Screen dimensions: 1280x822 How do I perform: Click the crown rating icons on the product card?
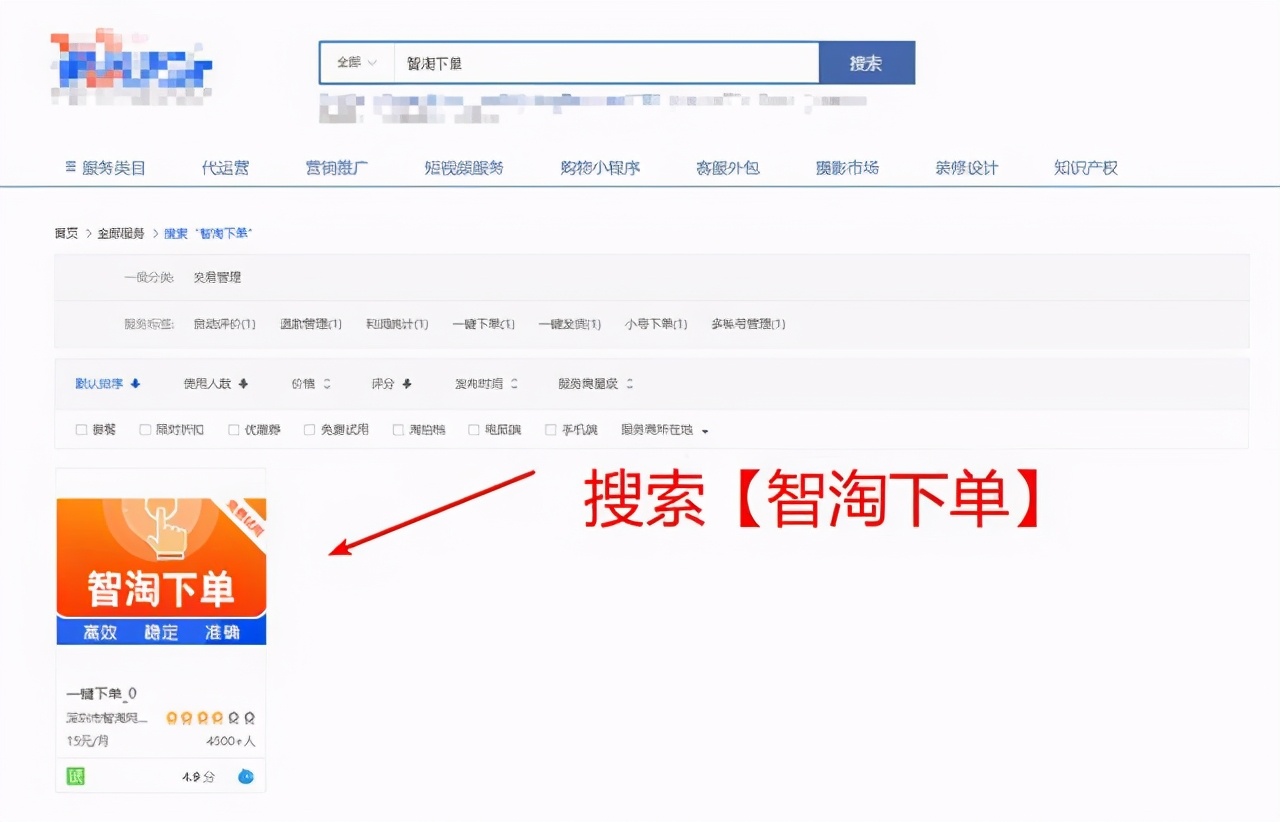coord(215,716)
